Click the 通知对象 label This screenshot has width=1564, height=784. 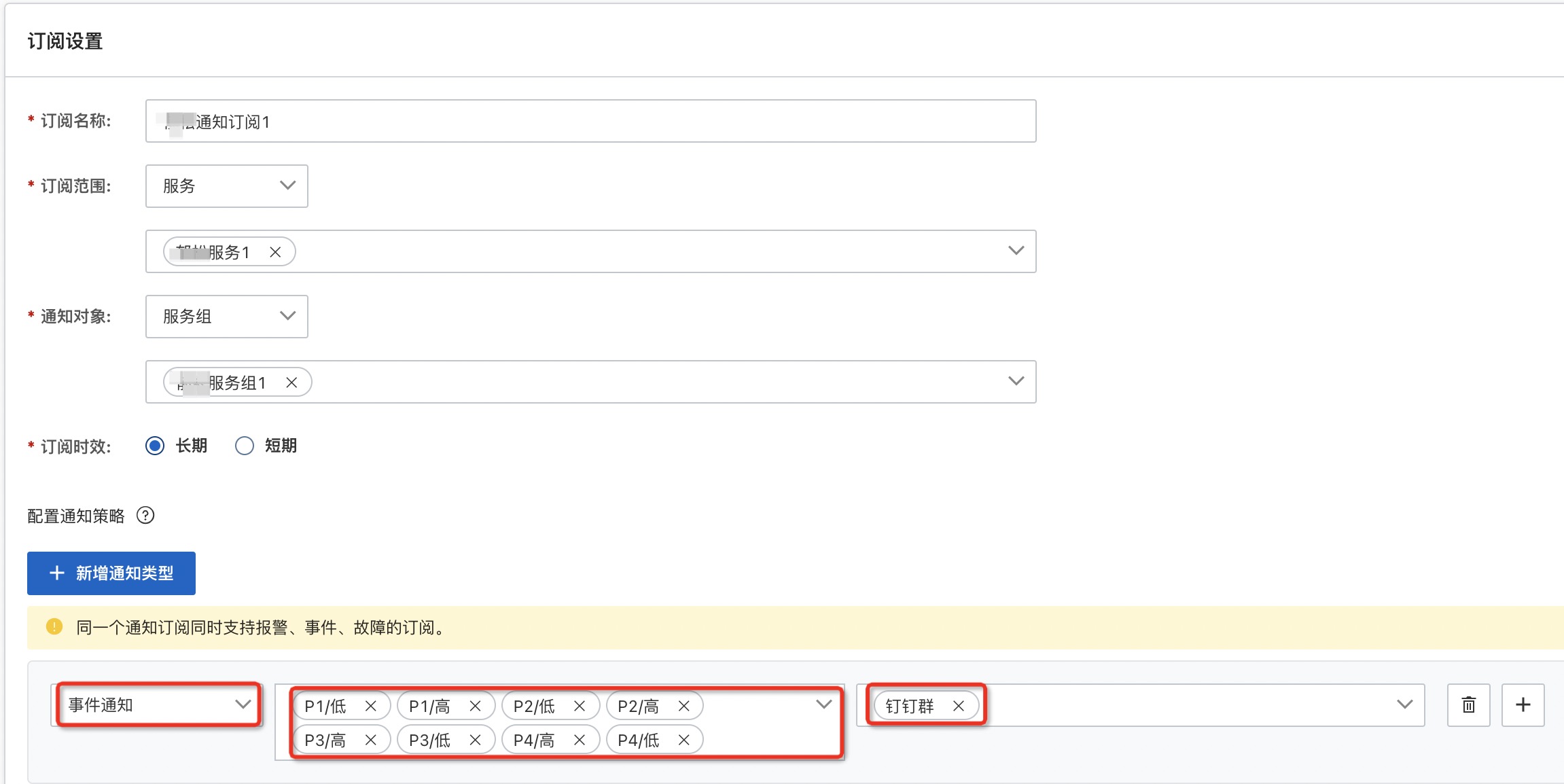[75, 317]
